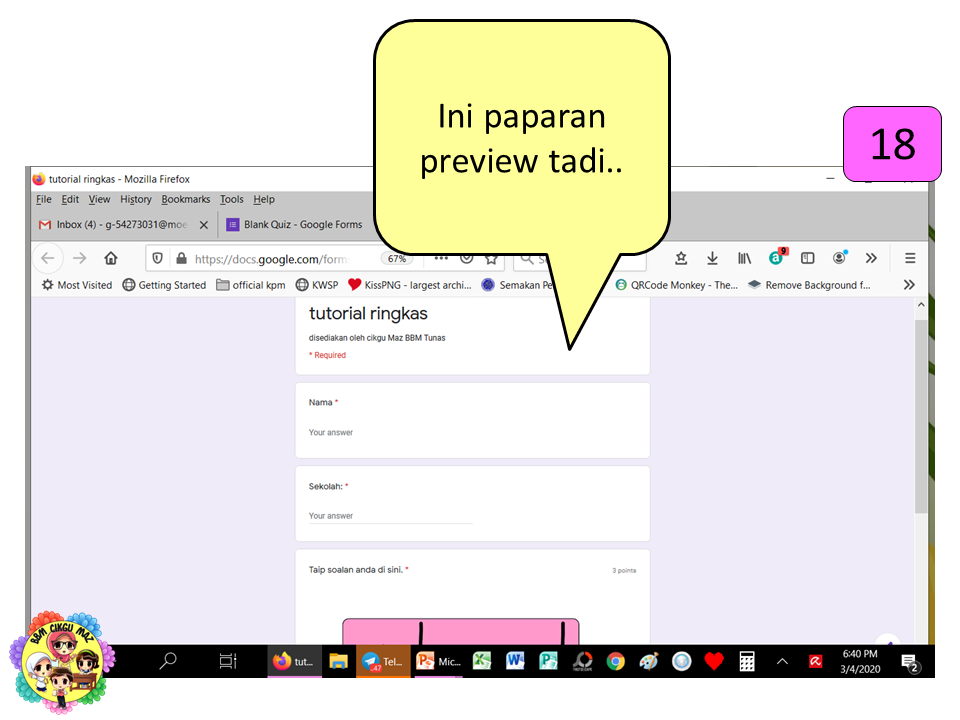Screen dimensions: 960x720
Task: Open Chrome from the taskbar
Action: click(615, 661)
